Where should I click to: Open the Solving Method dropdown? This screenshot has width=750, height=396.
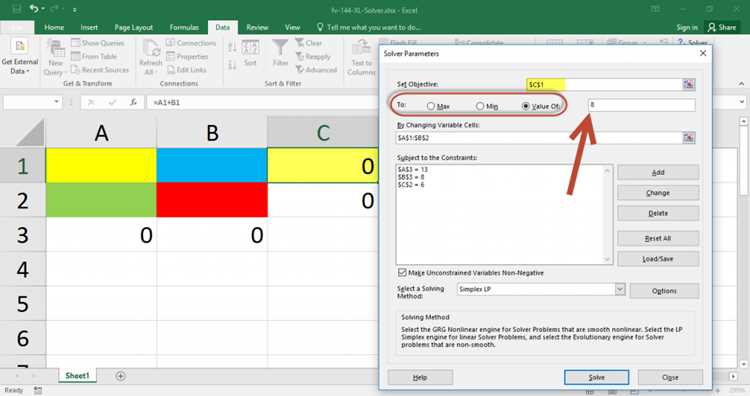[x=620, y=289]
